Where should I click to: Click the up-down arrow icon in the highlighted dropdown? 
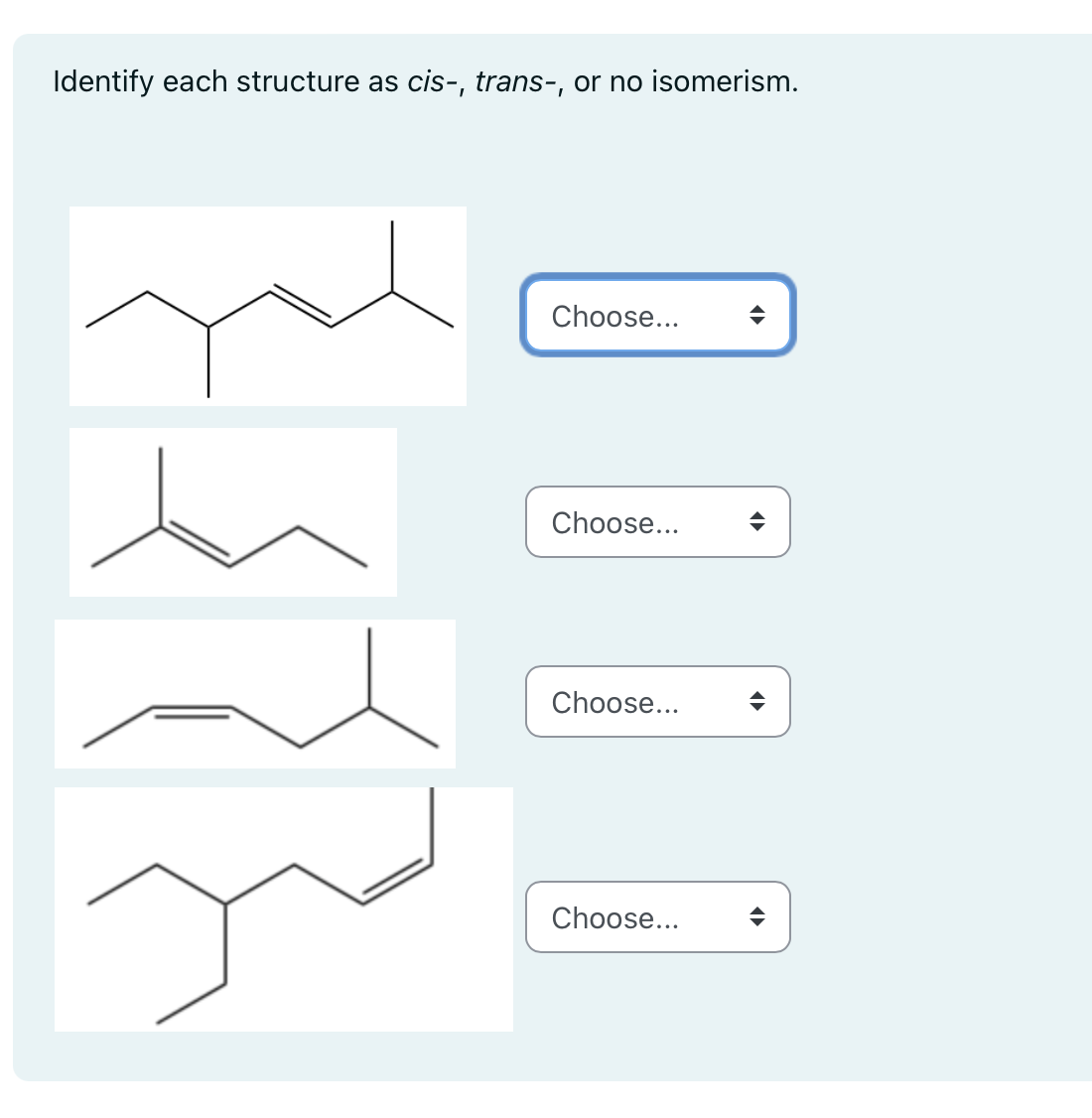click(757, 316)
